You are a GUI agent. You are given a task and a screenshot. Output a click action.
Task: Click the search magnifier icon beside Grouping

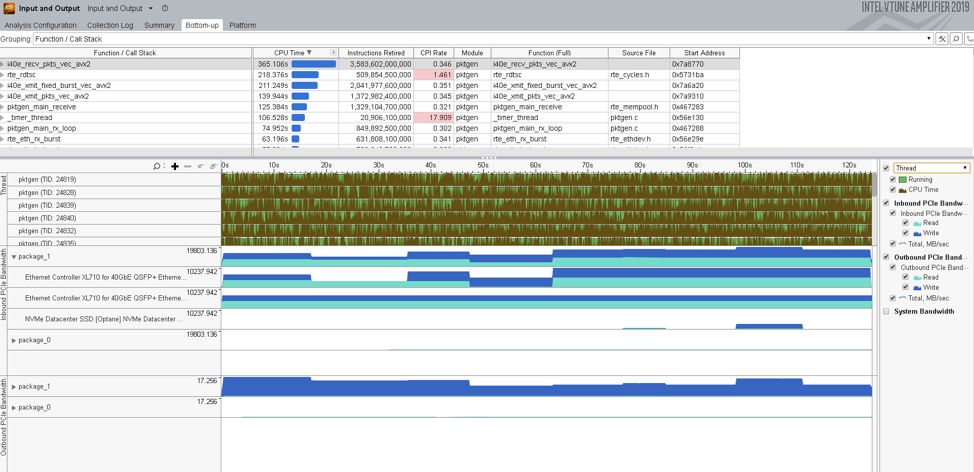tap(956, 39)
